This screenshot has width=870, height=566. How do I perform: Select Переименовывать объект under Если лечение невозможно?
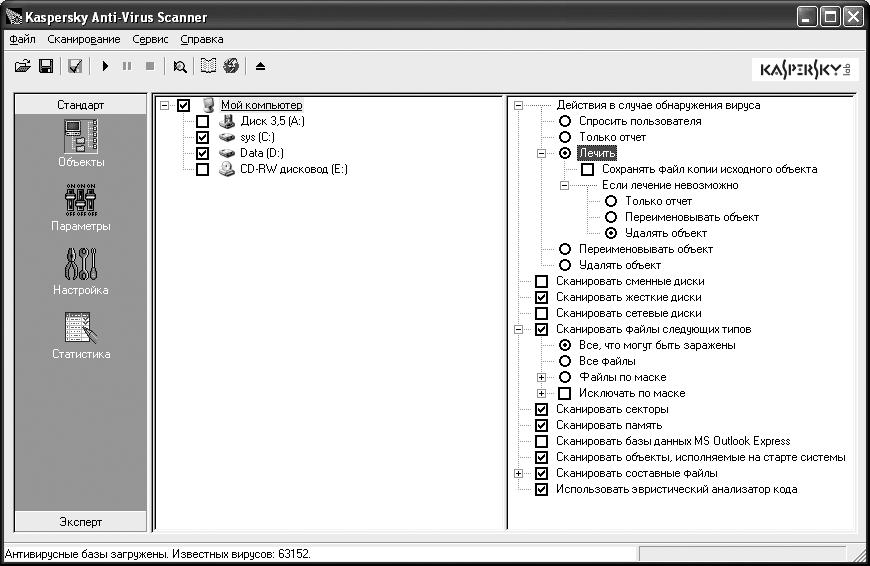[611, 218]
